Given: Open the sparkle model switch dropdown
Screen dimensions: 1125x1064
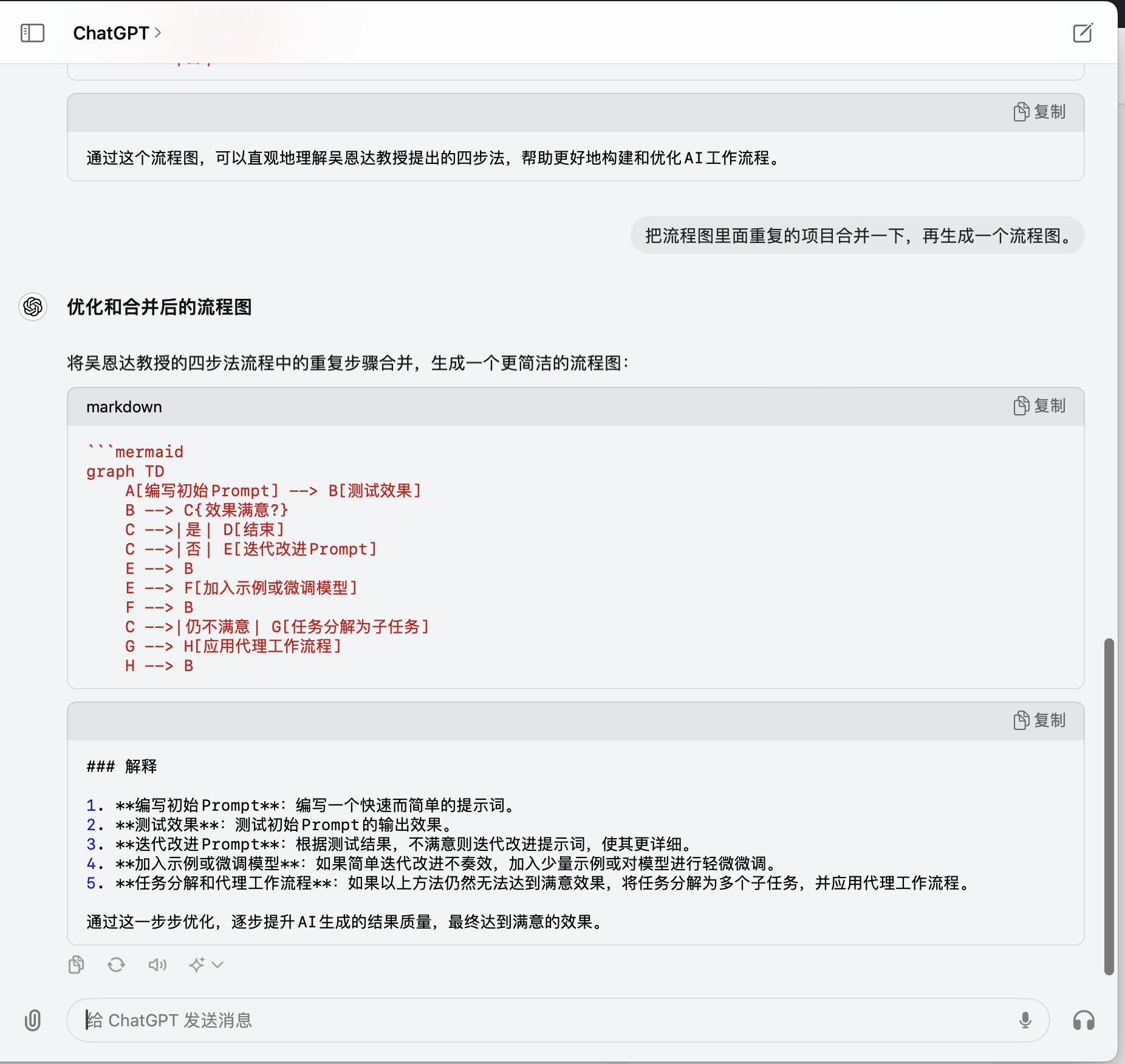Looking at the screenshot, I should (206, 964).
